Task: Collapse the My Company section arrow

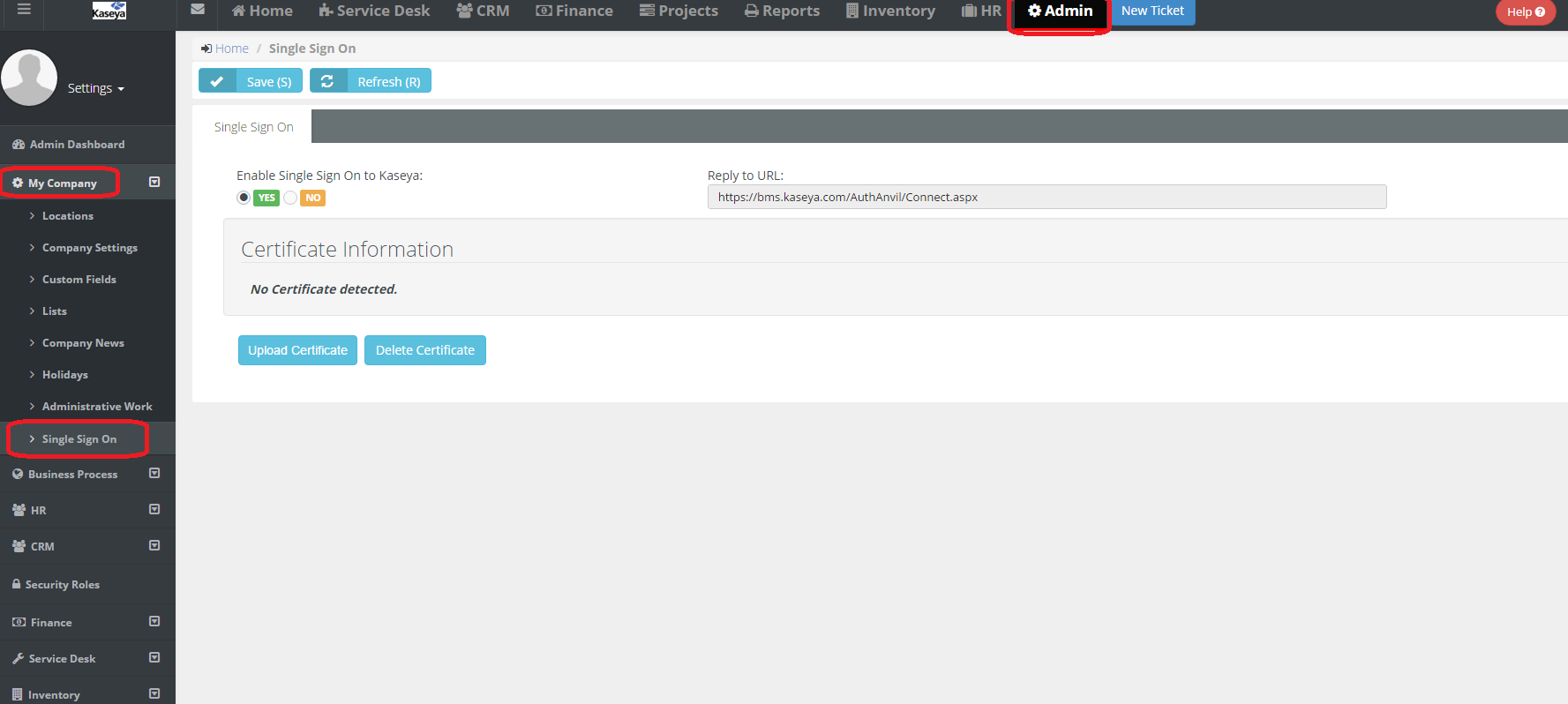Action: [154, 182]
